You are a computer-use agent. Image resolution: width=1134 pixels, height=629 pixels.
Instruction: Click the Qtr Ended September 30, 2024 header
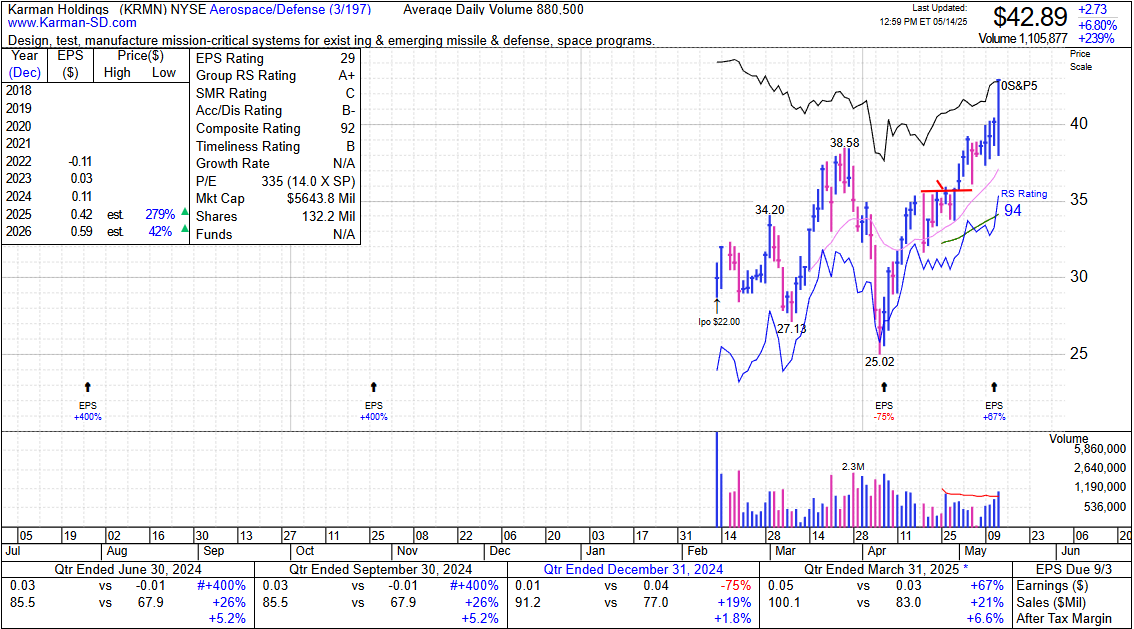pyautogui.click(x=380, y=570)
